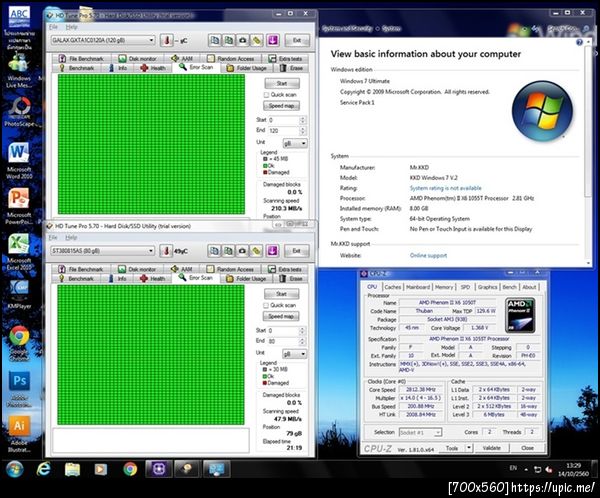The image size is (600, 498).
Task: Open Chrome from the taskbar
Action: click(130, 469)
